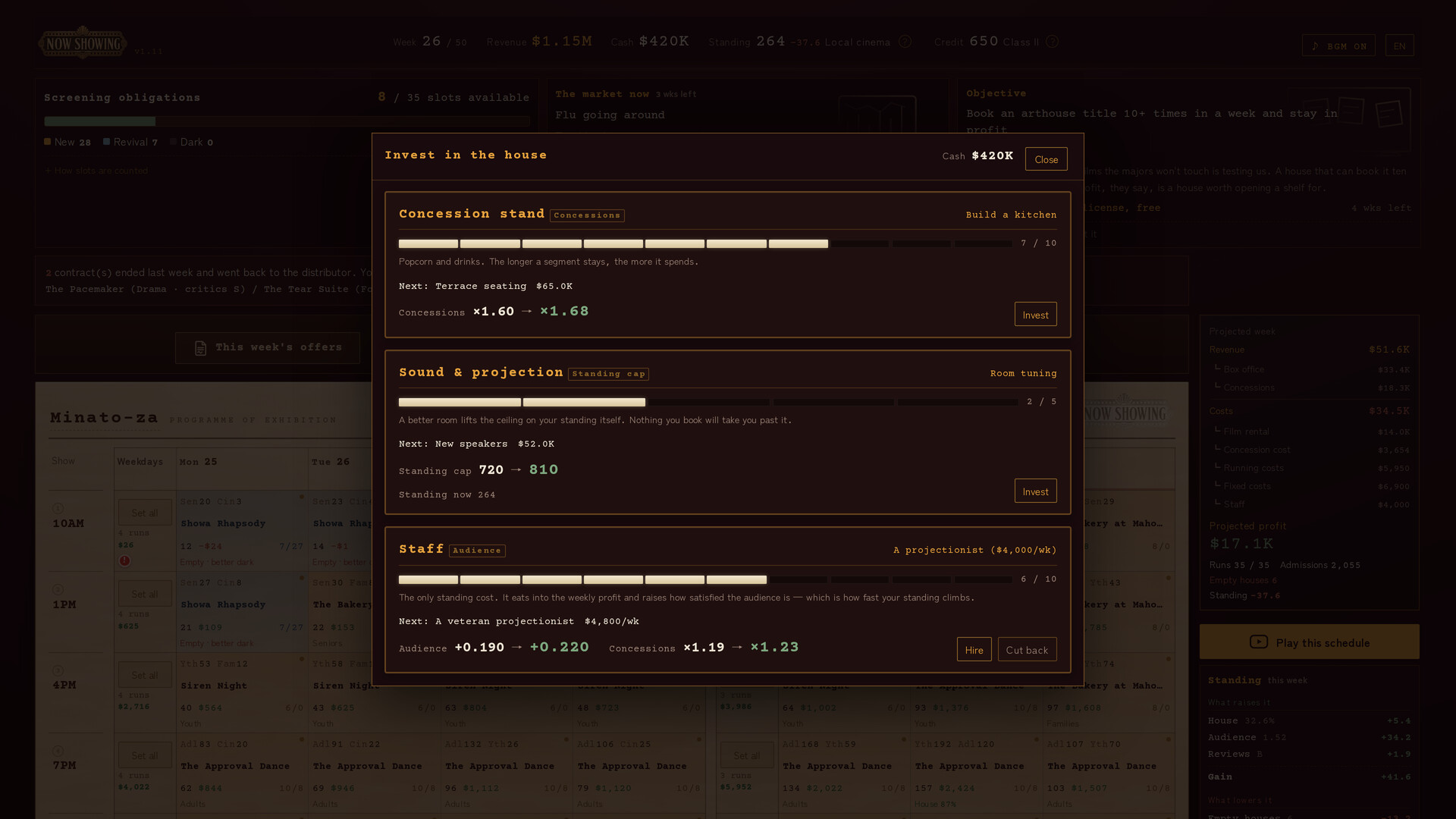Screen dimensions: 1456x819
Task: Click the screening obligations slot bar
Action: (287, 121)
